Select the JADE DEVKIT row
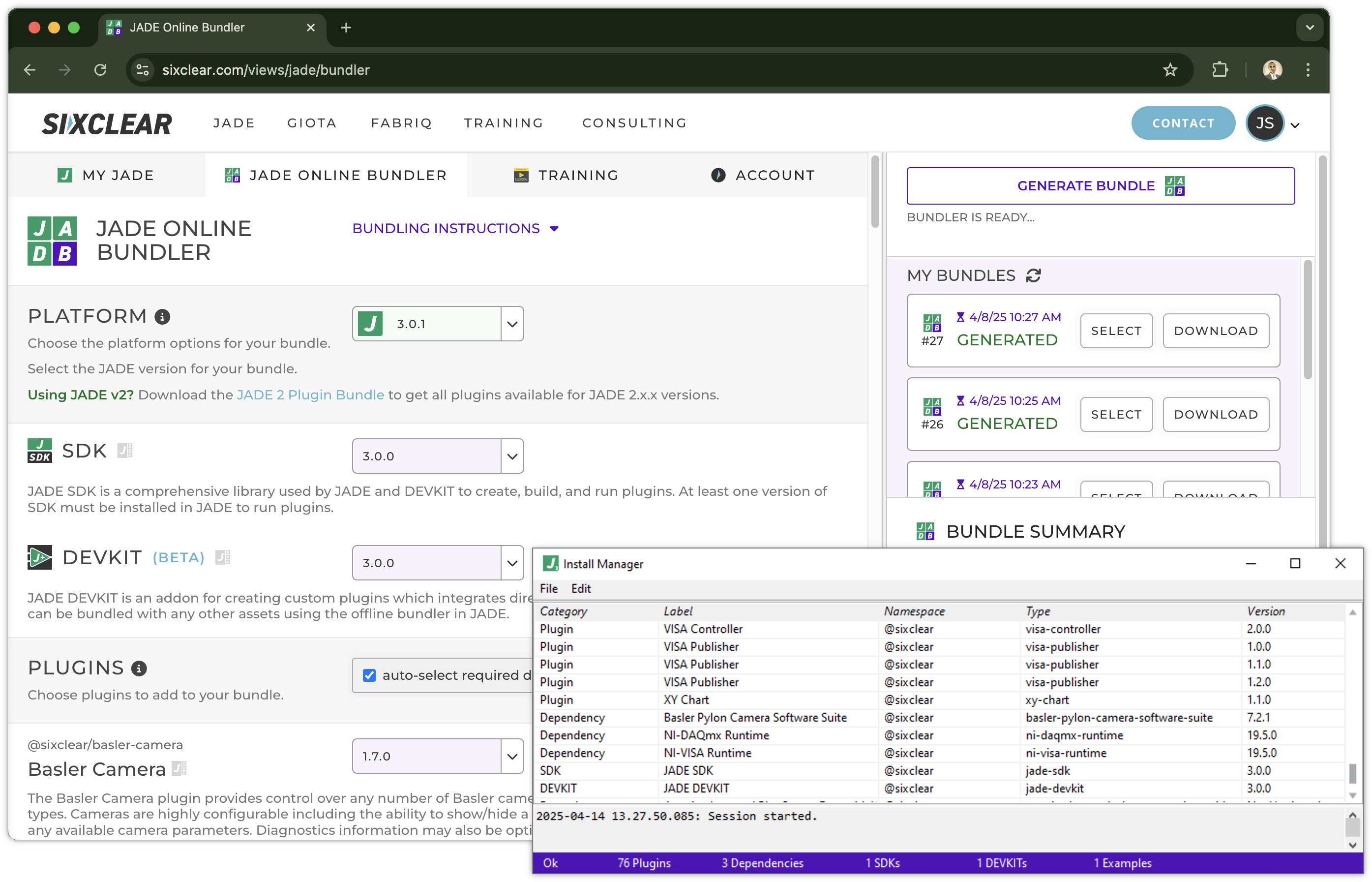1372x882 pixels. tap(939, 789)
